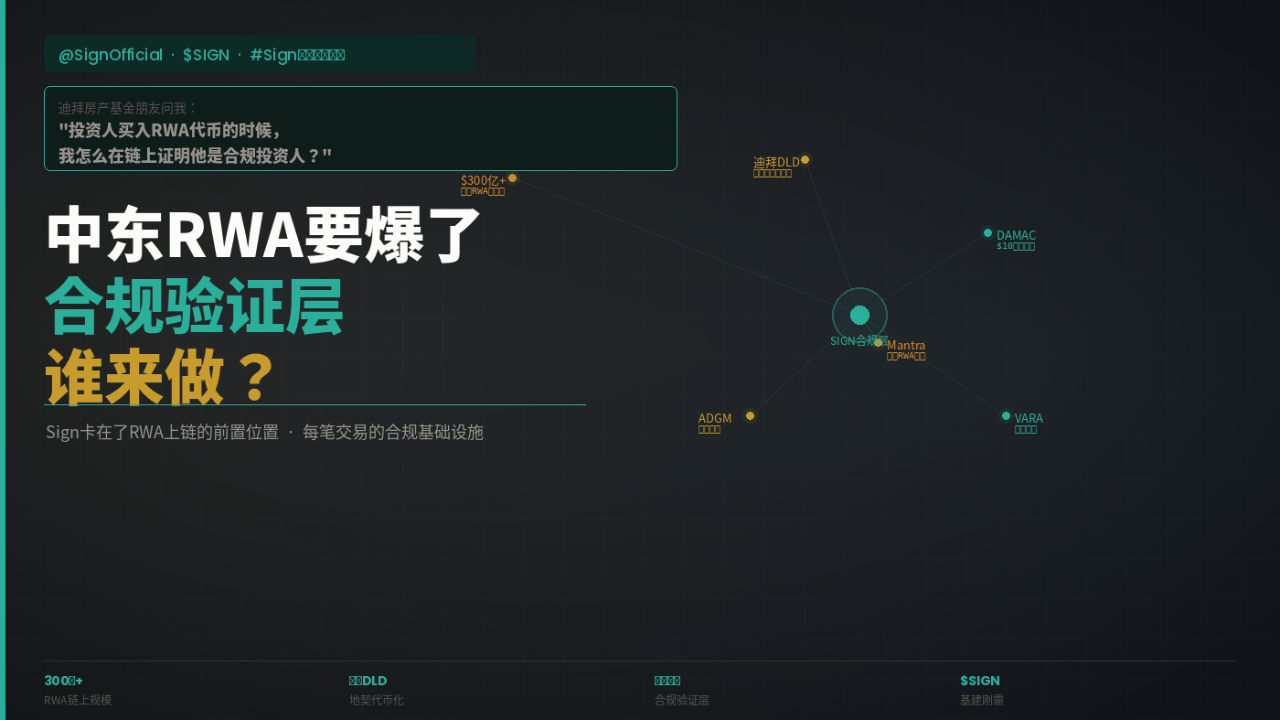Click the gold headline '谁来做？'
Screen dimensions: 1280x720
tap(160, 376)
